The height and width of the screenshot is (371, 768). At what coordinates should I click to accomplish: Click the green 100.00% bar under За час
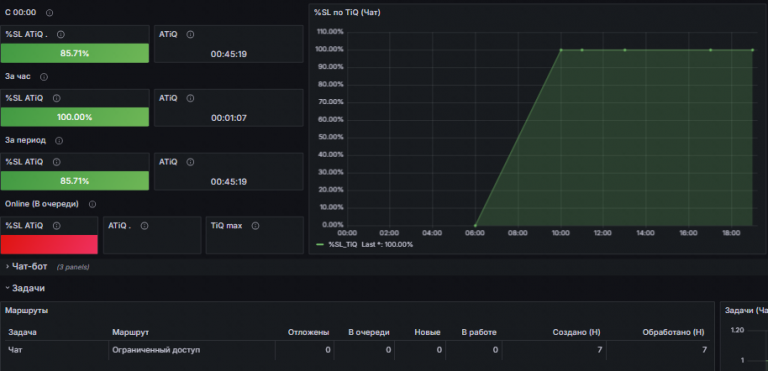point(75,117)
